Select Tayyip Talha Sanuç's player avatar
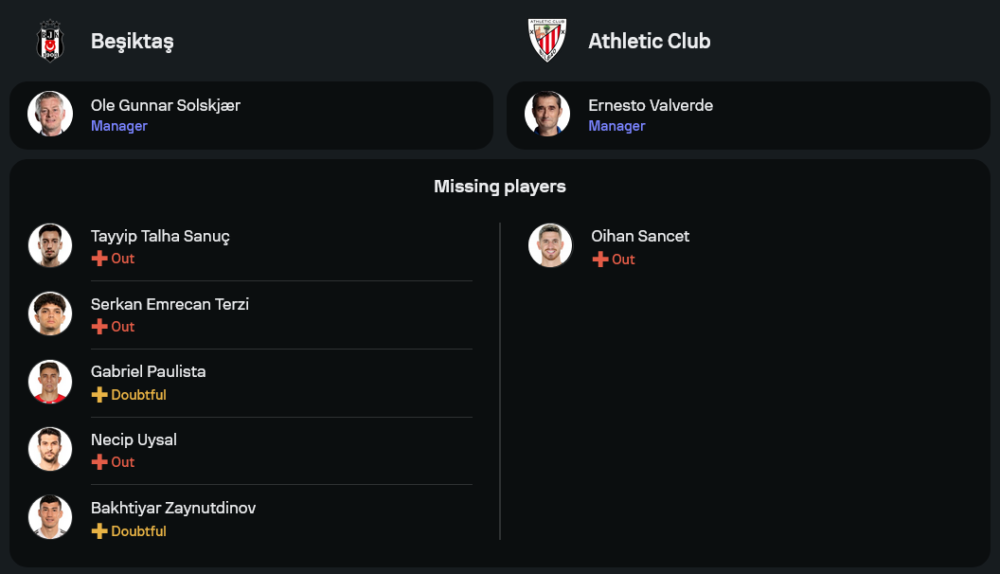The image size is (1000, 574). 50,245
